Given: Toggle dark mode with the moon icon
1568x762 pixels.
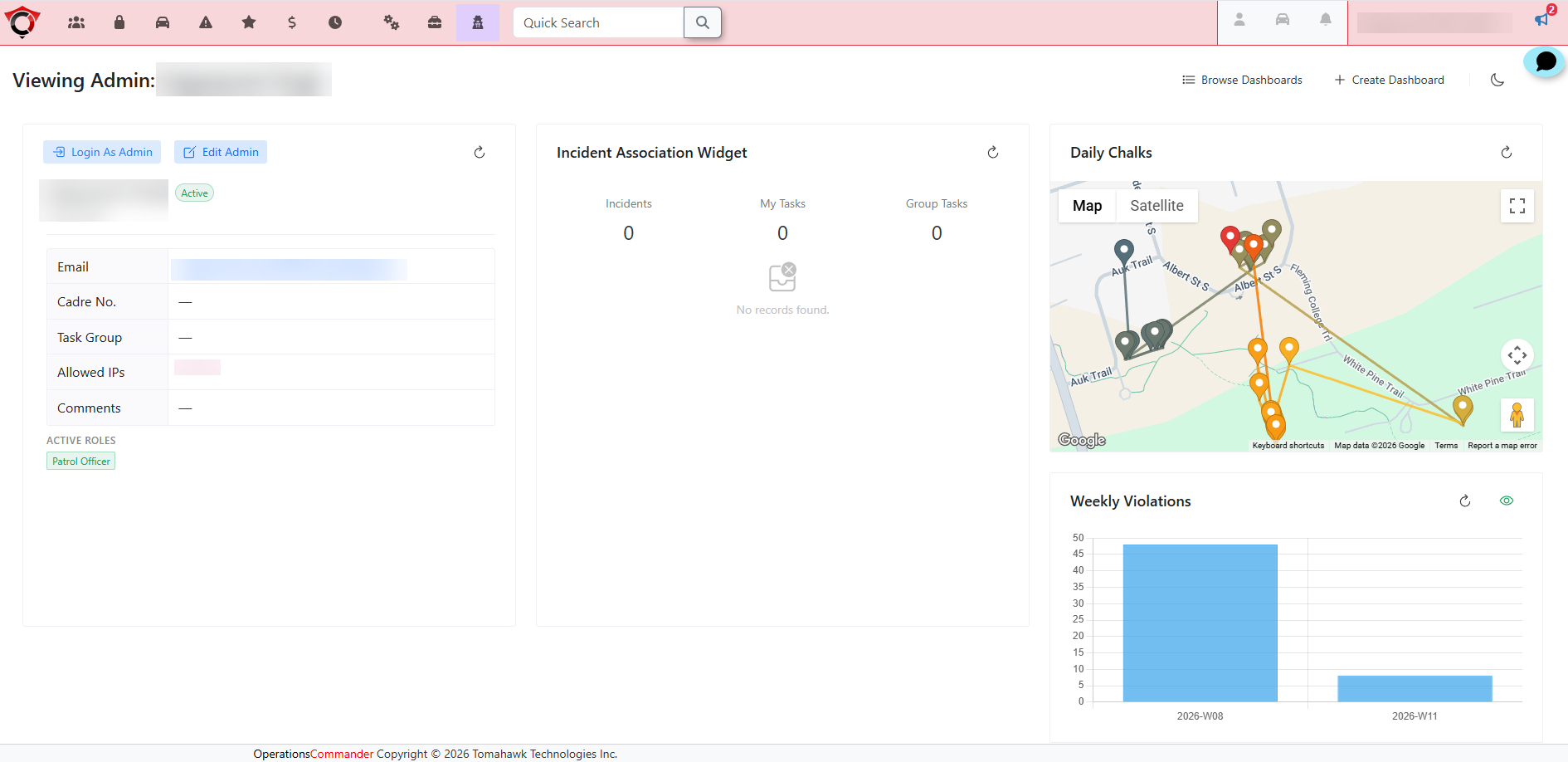Looking at the screenshot, I should [x=1497, y=80].
